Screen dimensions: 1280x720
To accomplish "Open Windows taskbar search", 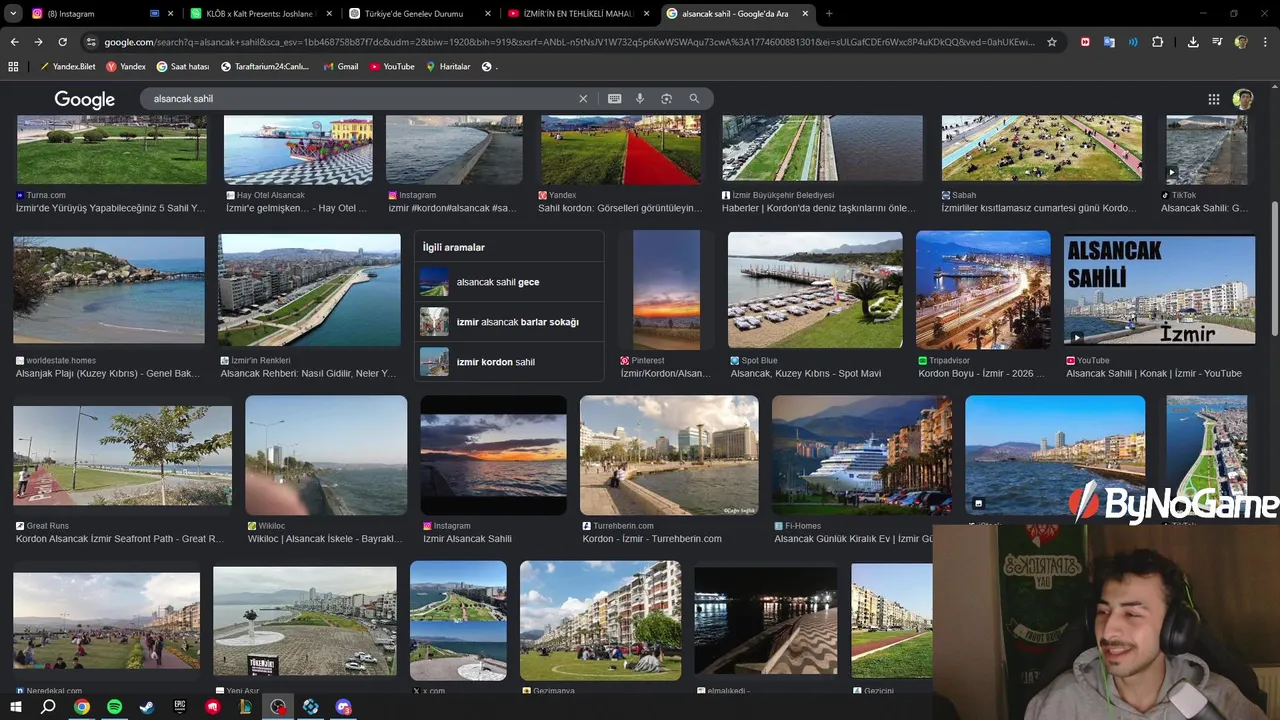I will [x=48, y=707].
